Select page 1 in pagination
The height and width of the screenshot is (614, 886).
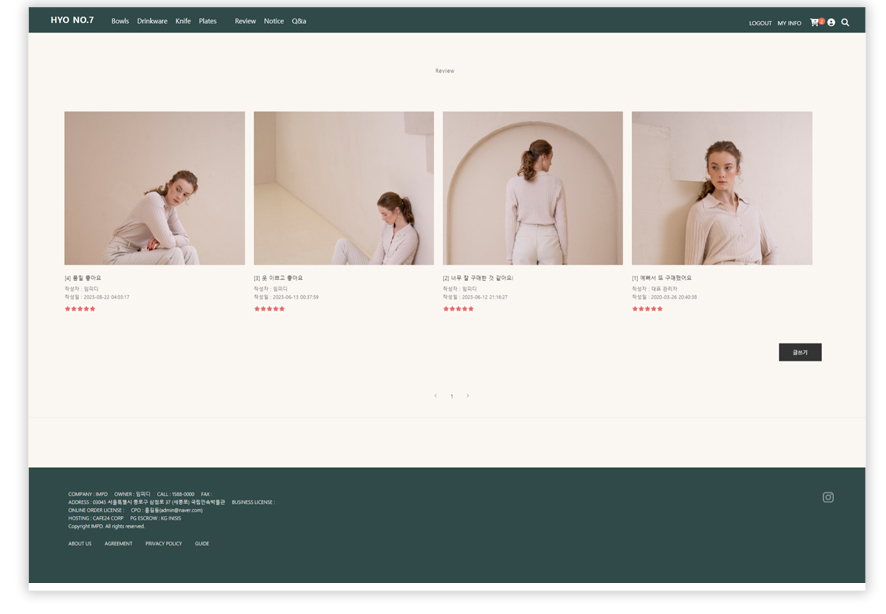pyautogui.click(x=451, y=396)
